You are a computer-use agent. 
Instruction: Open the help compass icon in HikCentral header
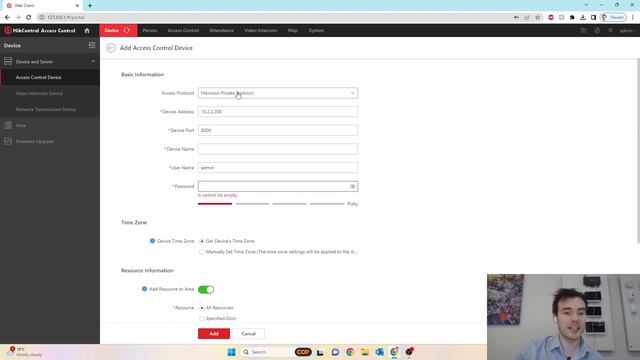[x=597, y=31]
